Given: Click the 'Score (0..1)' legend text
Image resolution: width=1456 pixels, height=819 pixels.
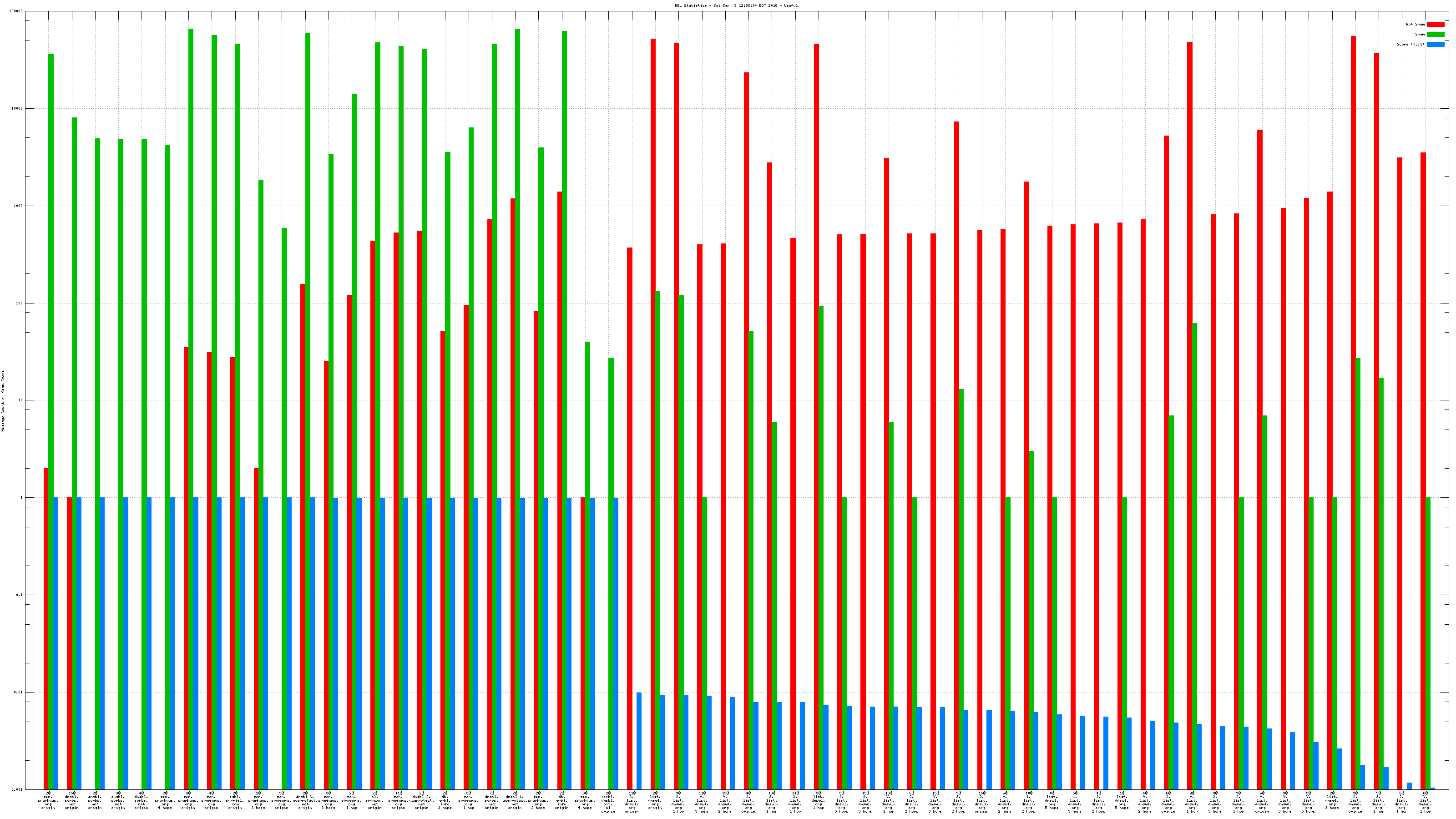Looking at the screenshot, I should (1410, 44).
